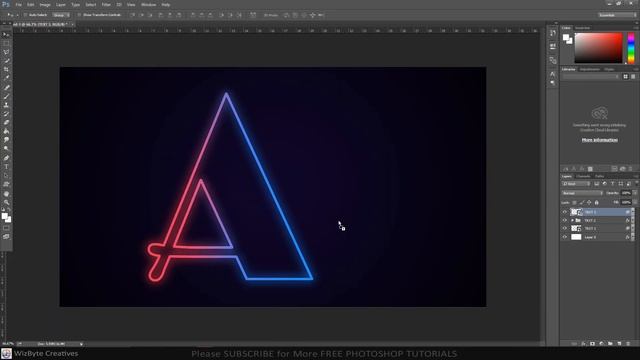Screen dimensions: 640x360
Task: Pick a color in the red color field
Action: click(x=598, y=48)
